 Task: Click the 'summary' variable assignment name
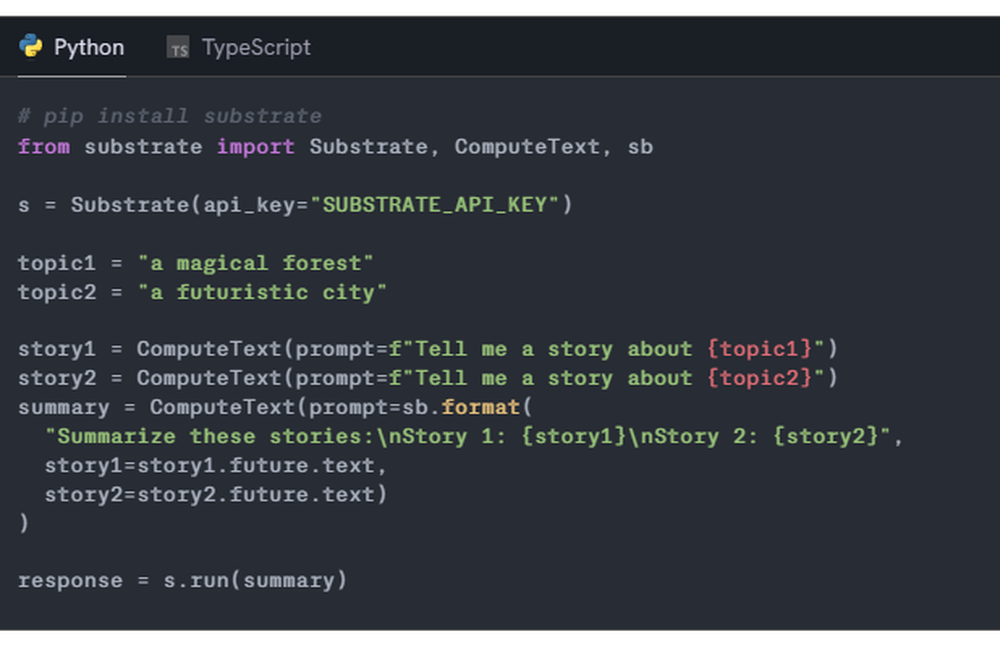point(64,407)
